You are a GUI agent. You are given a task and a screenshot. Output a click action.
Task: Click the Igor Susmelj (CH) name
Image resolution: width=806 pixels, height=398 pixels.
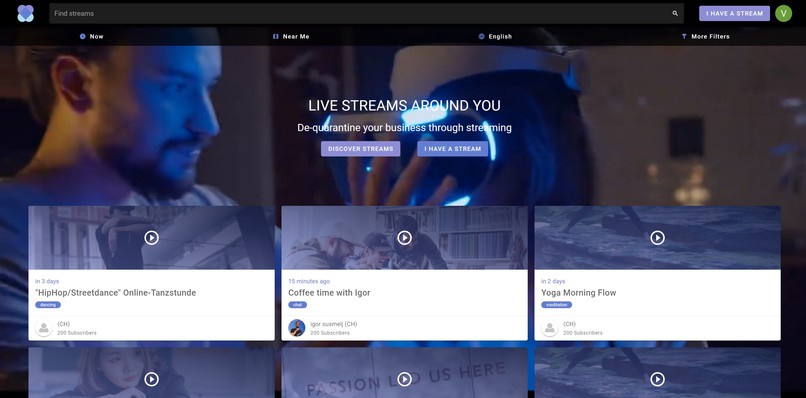tap(334, 324)
